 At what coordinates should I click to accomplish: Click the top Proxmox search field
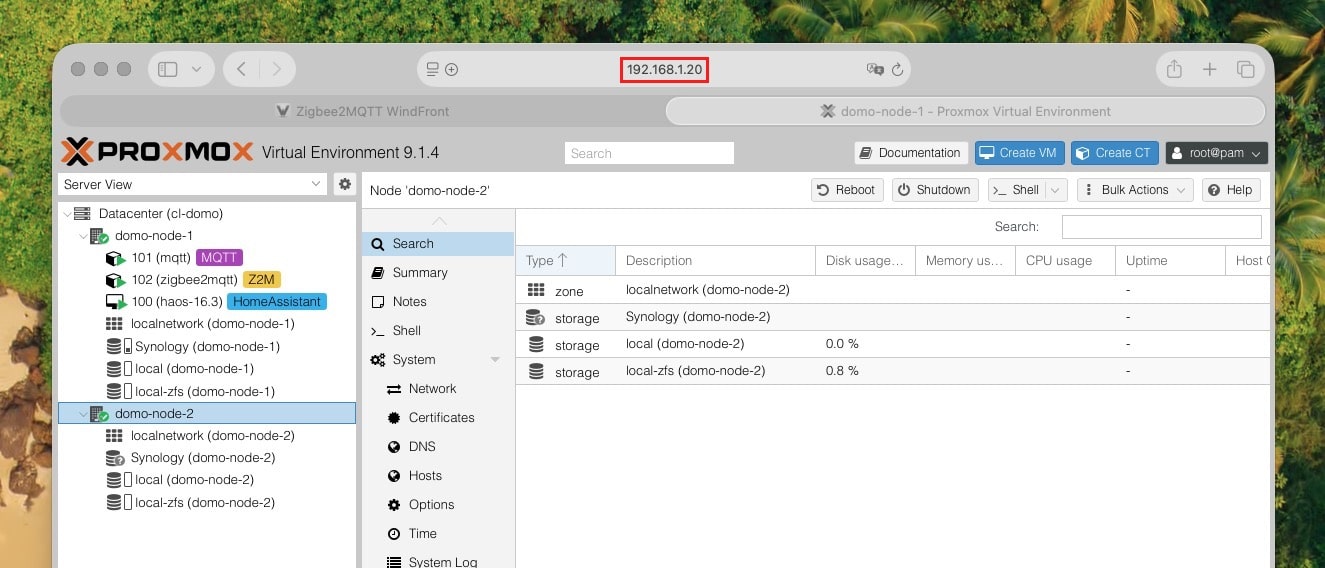pos(649,153)
